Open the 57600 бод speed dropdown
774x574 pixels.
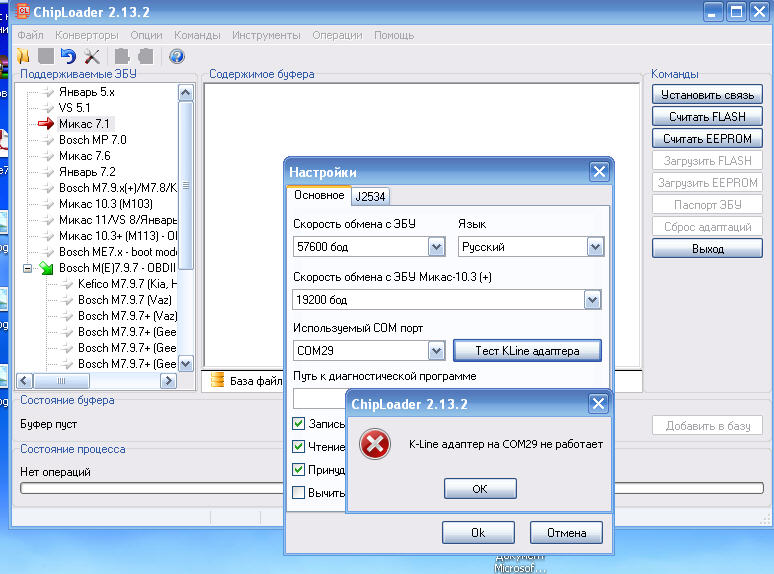[x=436, y=246]
